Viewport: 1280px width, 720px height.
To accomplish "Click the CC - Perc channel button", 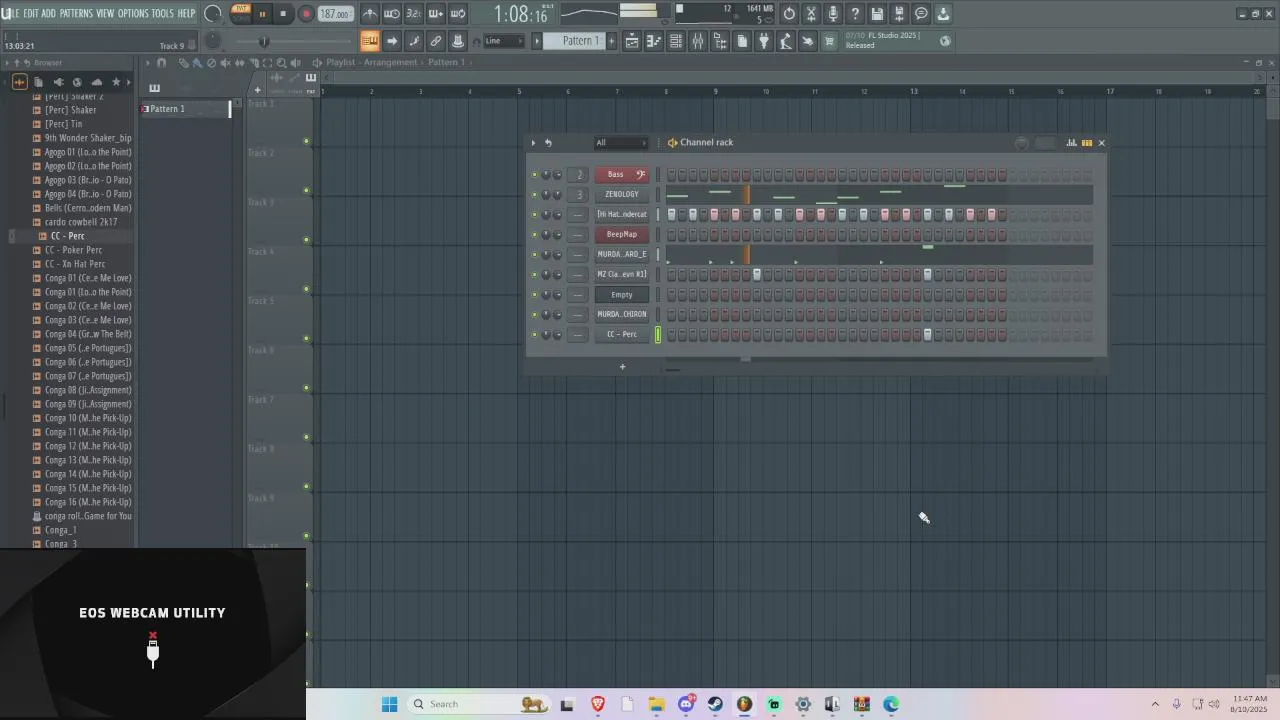I will click(622, 334).
